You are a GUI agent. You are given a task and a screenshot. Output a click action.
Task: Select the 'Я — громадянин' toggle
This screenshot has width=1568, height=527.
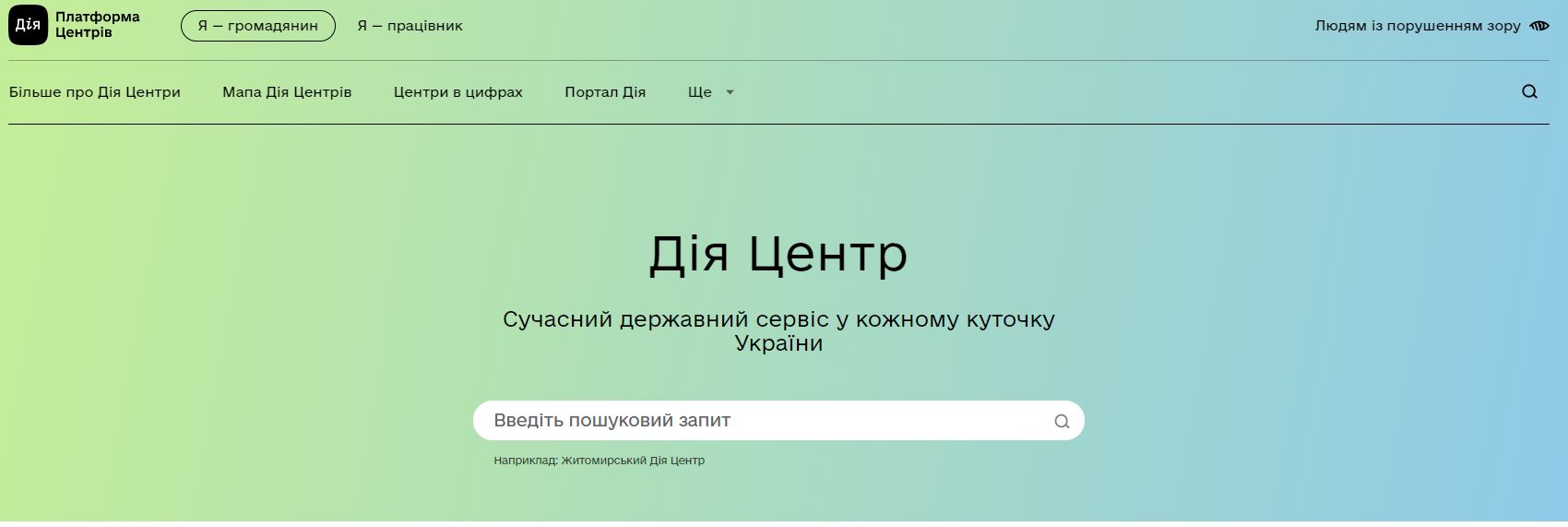tap(257, 26)
